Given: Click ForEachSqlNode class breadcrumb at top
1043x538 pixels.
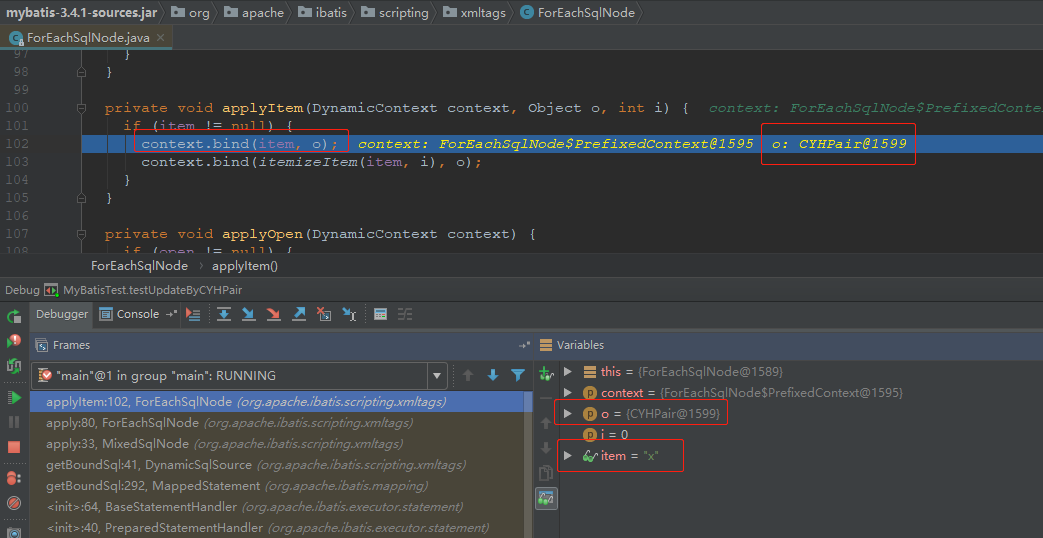Looking at the screenshot, I should 578,13.
